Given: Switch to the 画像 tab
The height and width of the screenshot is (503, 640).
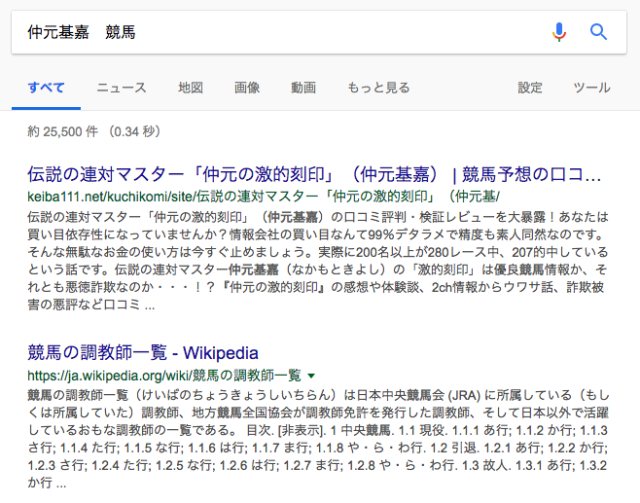Looking at the screenshot, I should [247, 88].
